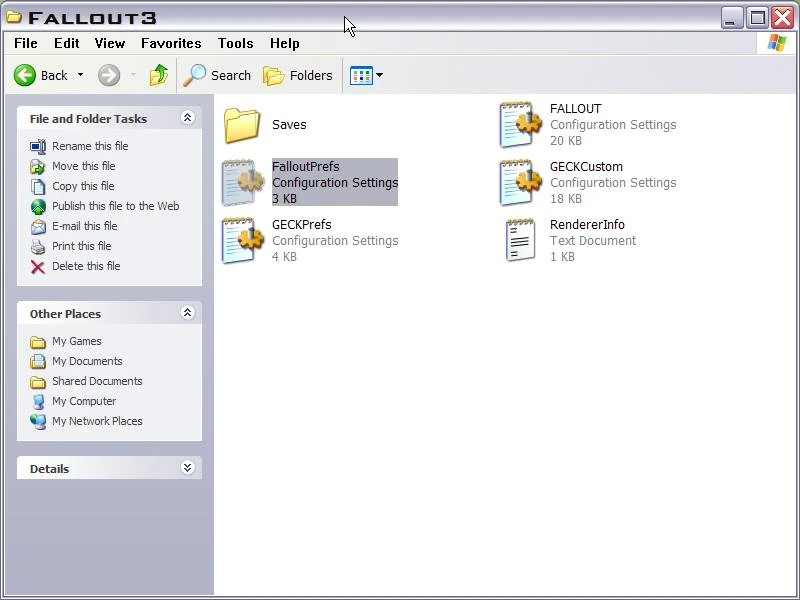Click the folder icon in the title bar
Viewport: 800px width, 600px height.
[14, 17]
